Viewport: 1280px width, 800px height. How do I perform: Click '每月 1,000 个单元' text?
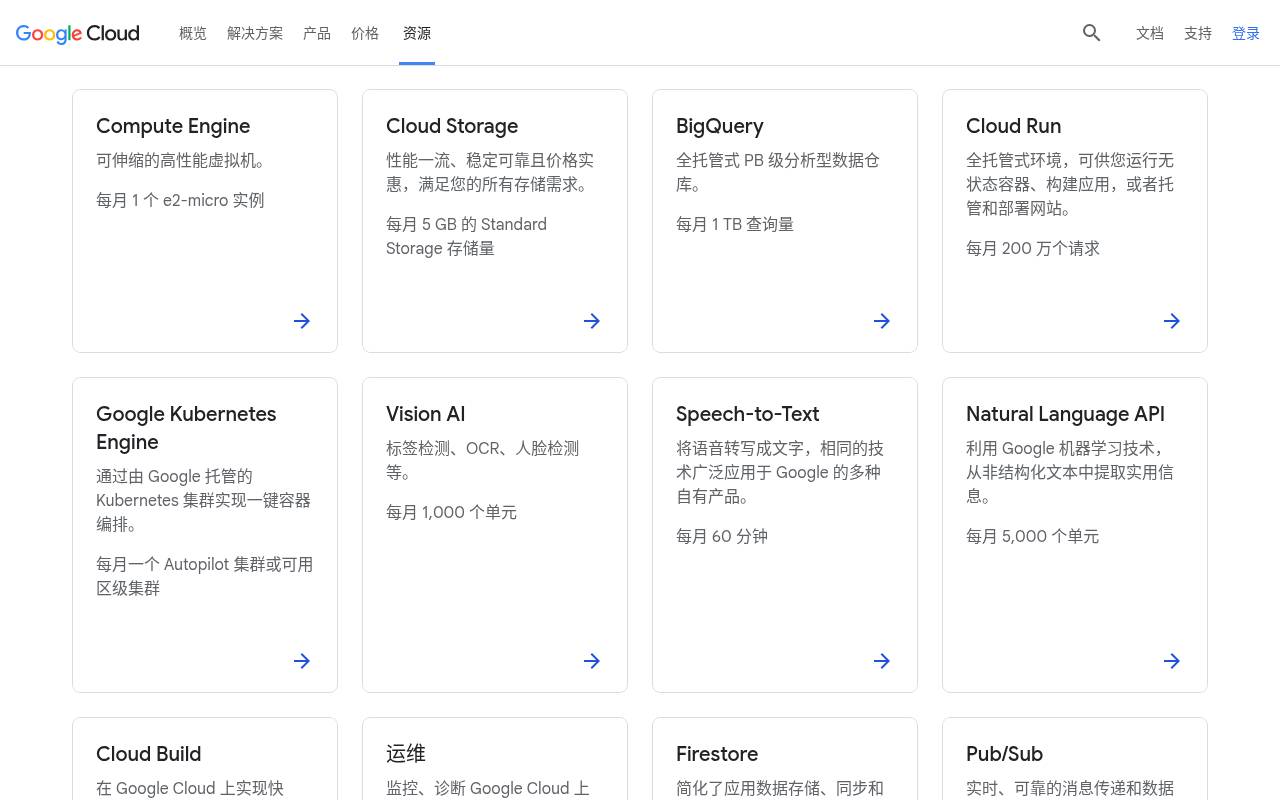click(x=452, y=512)
